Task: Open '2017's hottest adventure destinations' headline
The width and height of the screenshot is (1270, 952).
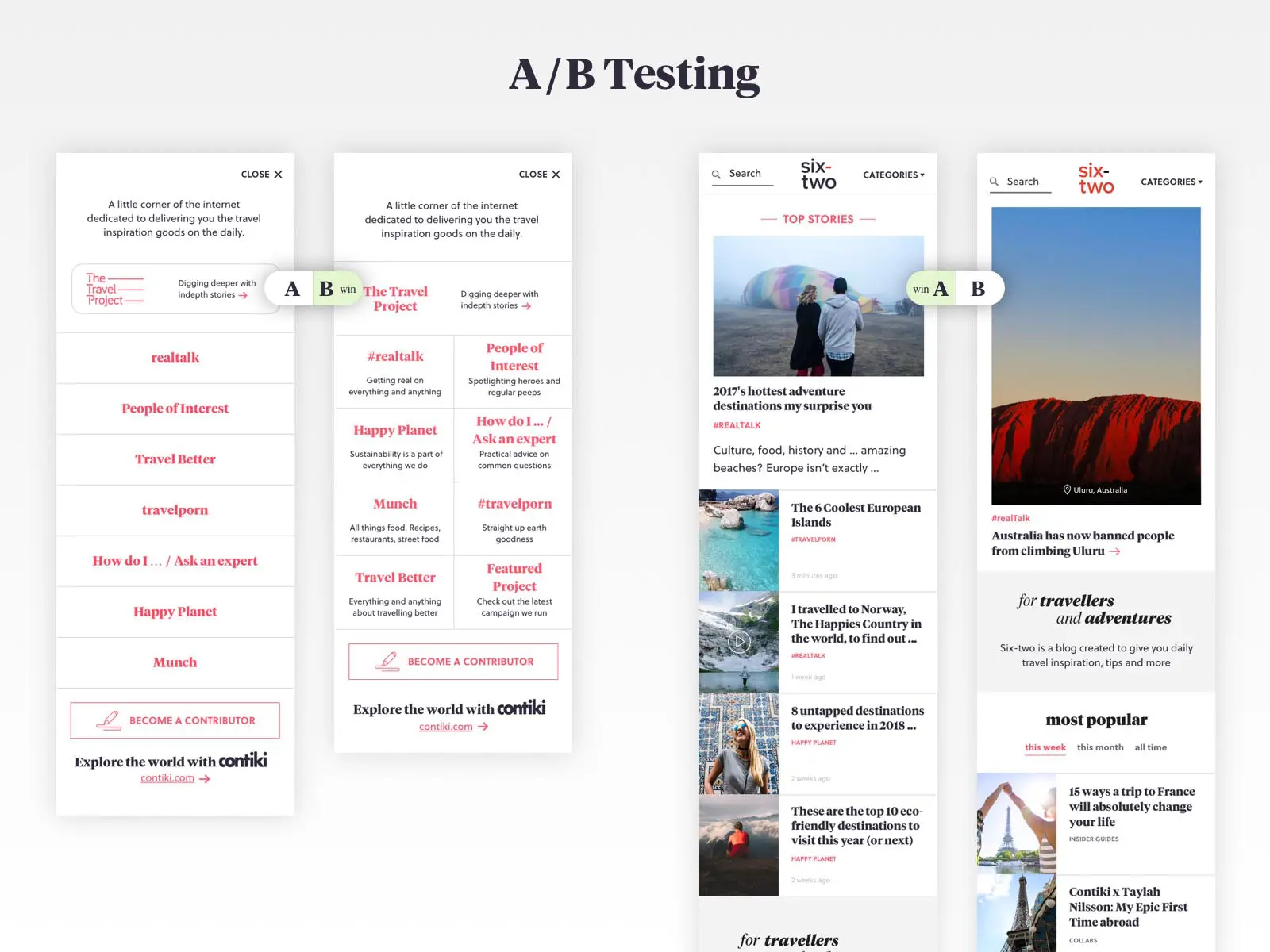Action: tap(792, 399)
